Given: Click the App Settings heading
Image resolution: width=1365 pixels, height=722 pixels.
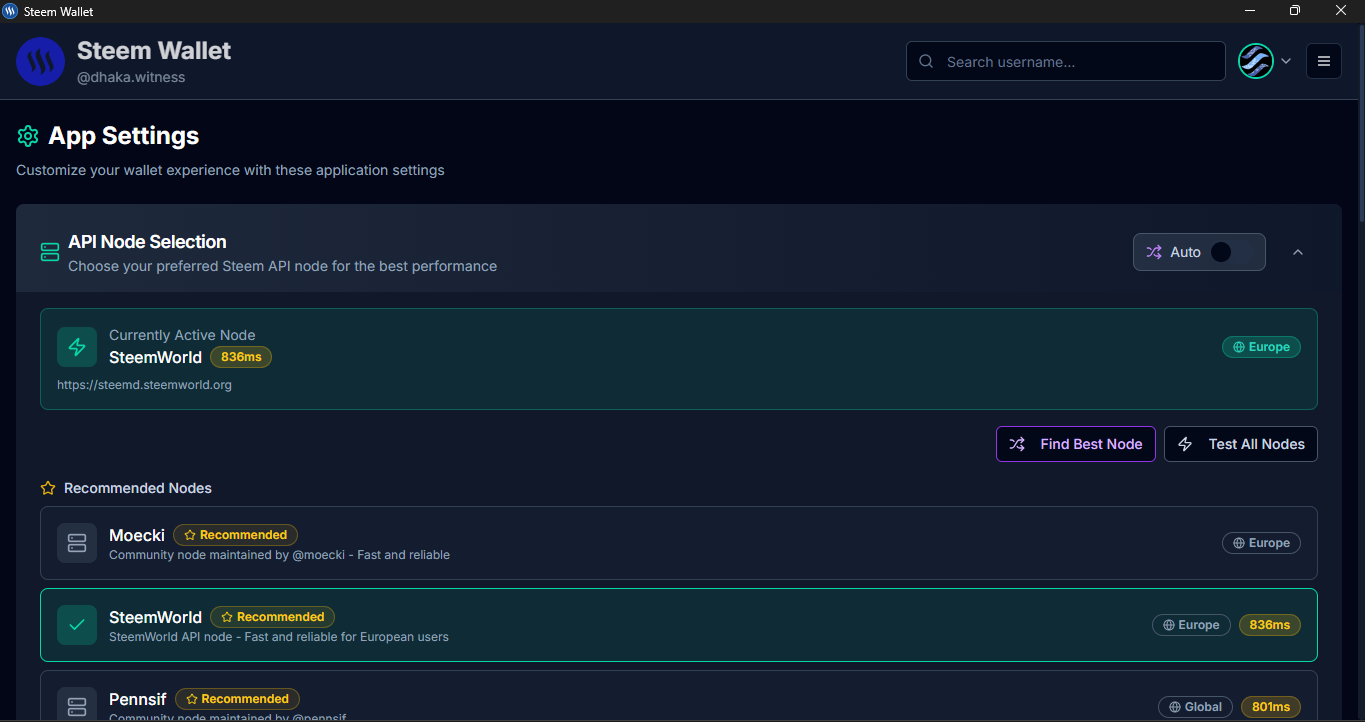Looking at the screenshot, I should pyautogui.click(x=124, y=136).
